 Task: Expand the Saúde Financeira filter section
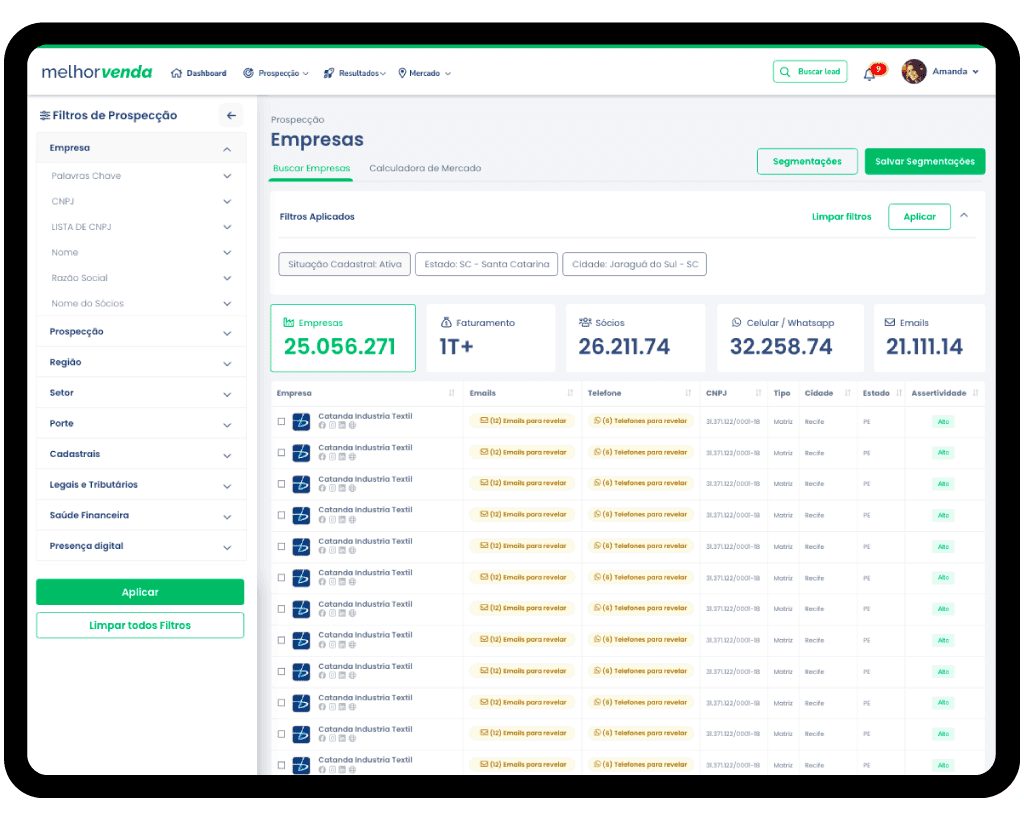coord(141,516)
